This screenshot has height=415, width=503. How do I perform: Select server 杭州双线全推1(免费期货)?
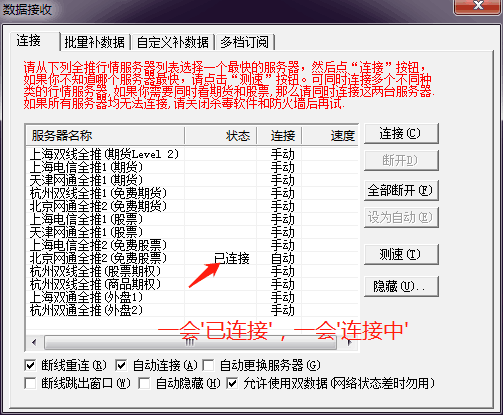98,193
